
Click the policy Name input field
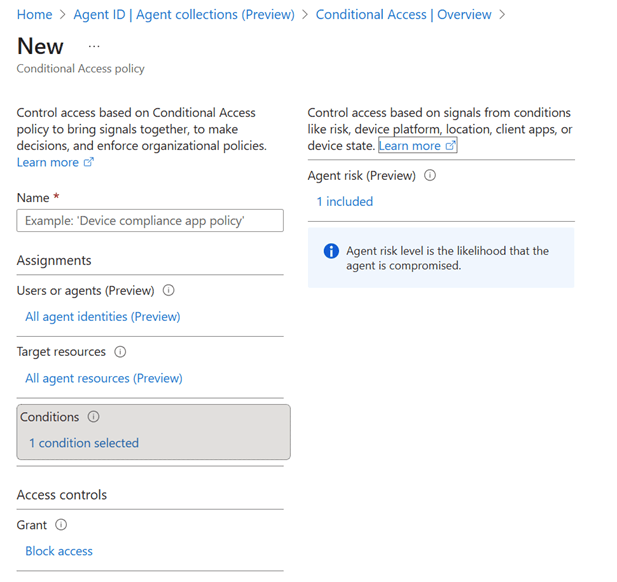coord(150,221)
